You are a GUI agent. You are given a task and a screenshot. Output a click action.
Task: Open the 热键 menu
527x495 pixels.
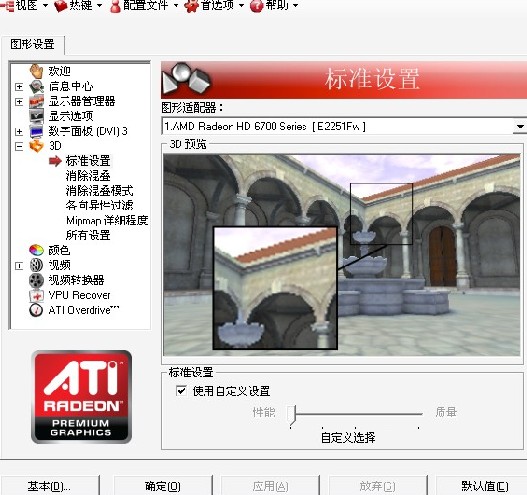[78, 5]
